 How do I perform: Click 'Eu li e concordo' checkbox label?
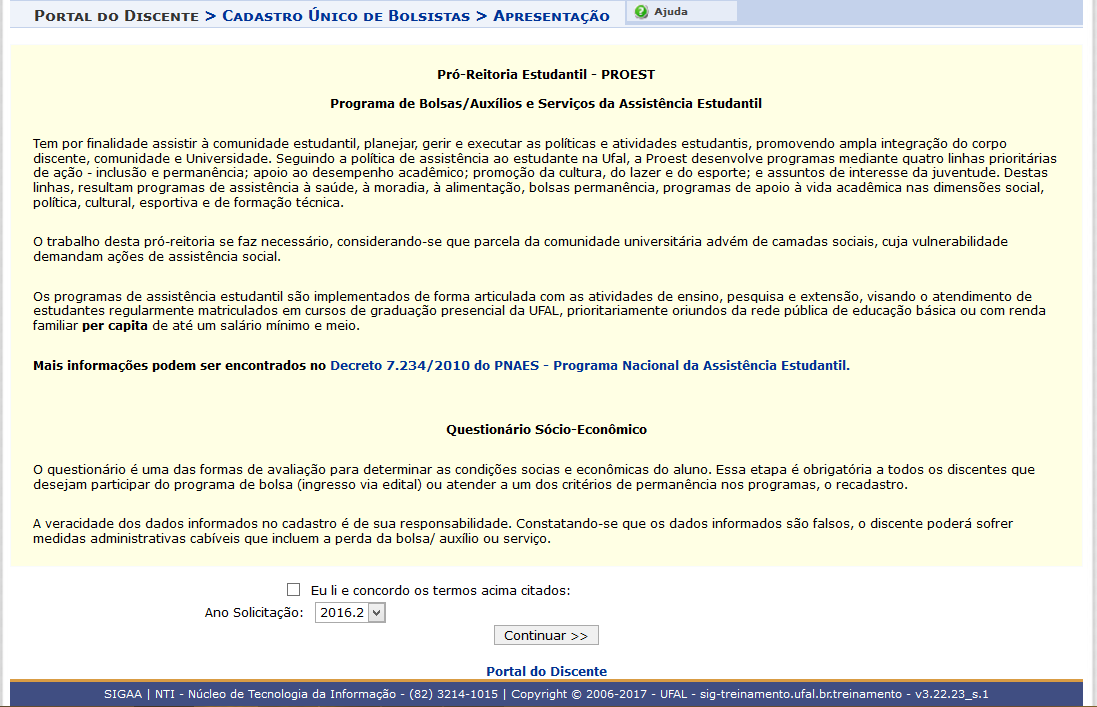[440, 590]
